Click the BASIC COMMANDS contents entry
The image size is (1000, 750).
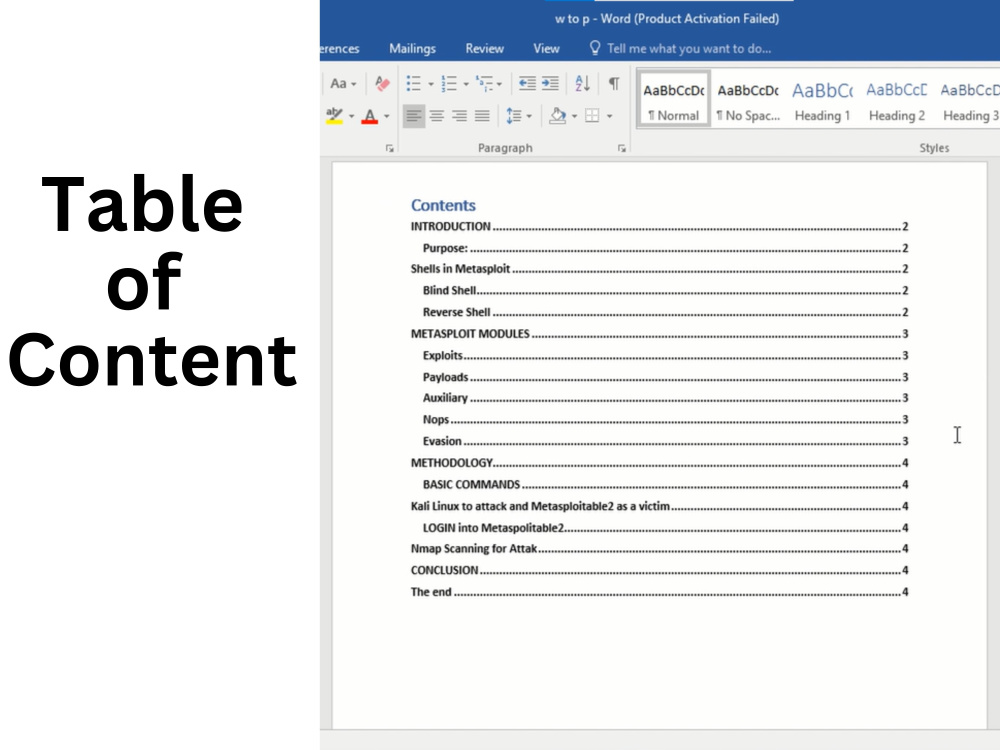pyautogui.click(x=665, y=484)
